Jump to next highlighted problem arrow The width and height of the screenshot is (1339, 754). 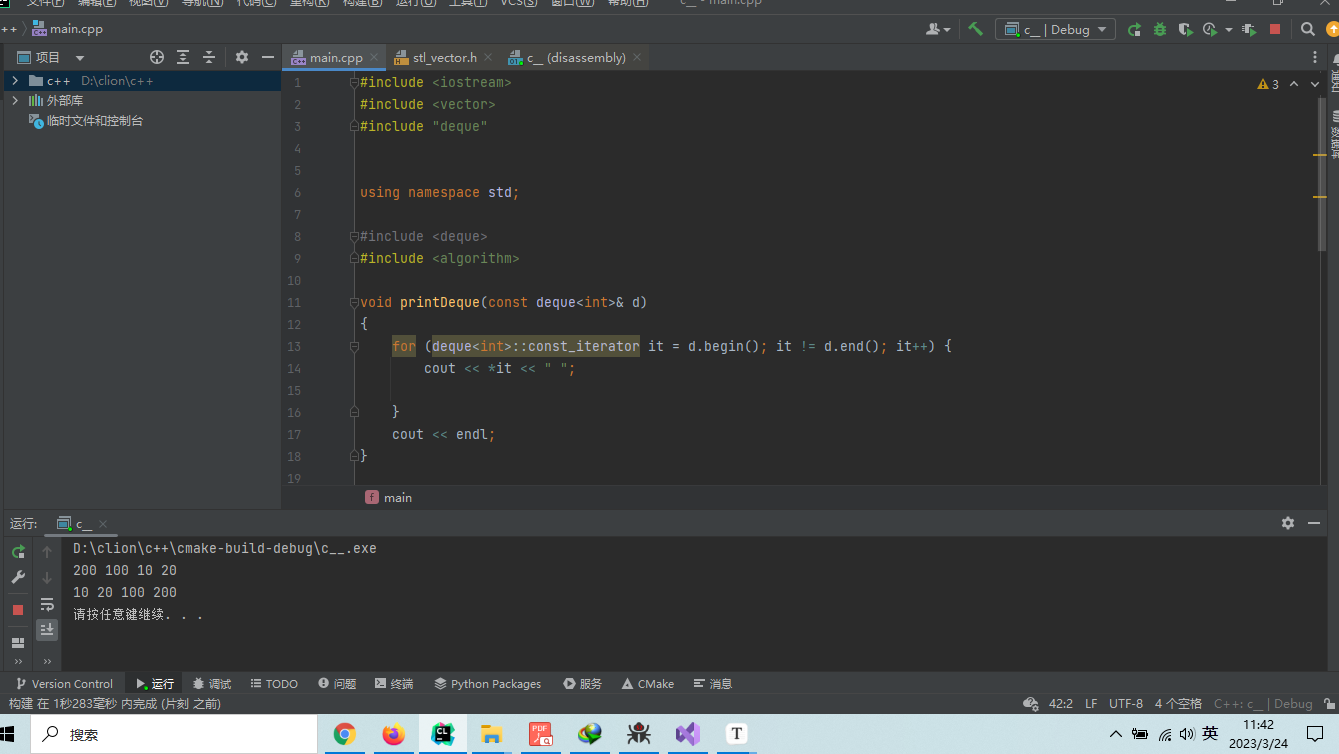point(1315,85)
